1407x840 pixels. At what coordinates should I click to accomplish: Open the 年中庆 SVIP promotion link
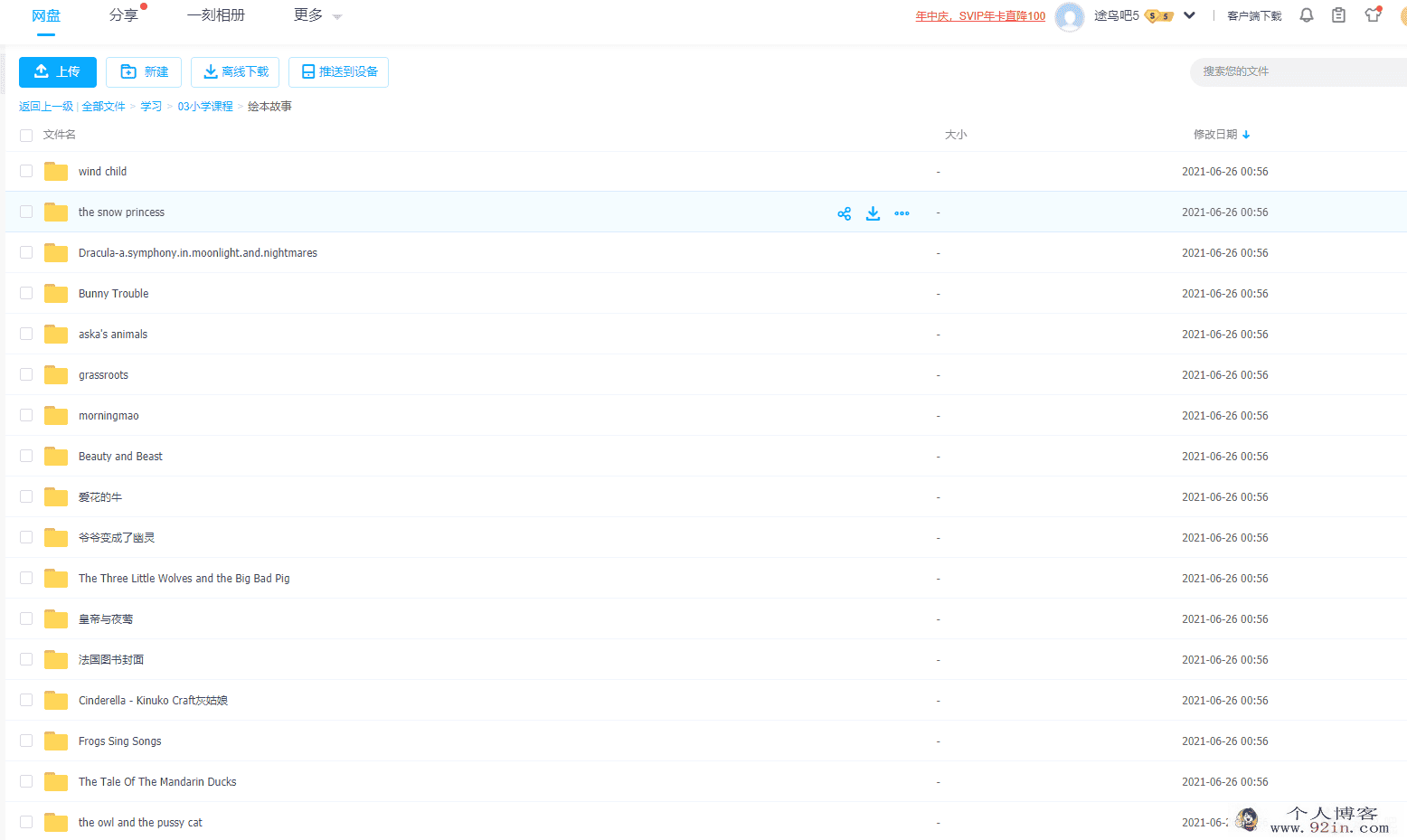tap(980, 16)
